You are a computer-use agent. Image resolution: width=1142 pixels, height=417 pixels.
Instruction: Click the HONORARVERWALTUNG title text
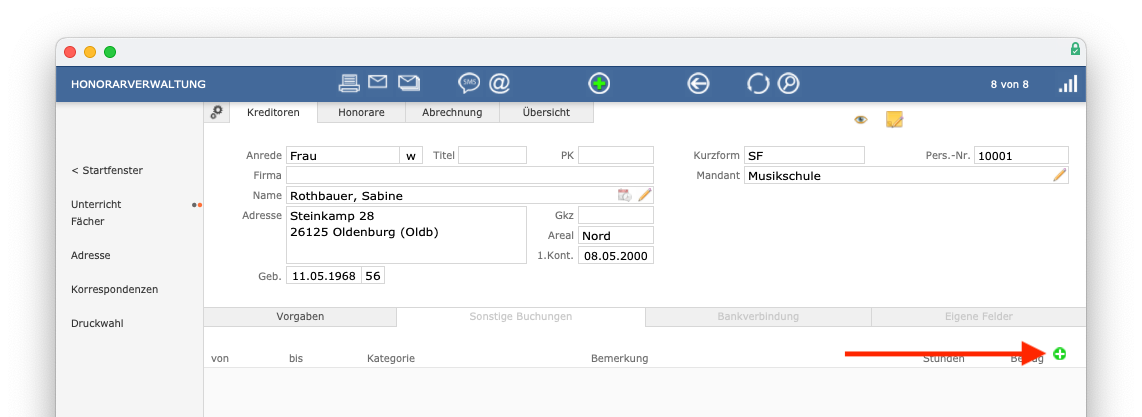pos(138,84)
